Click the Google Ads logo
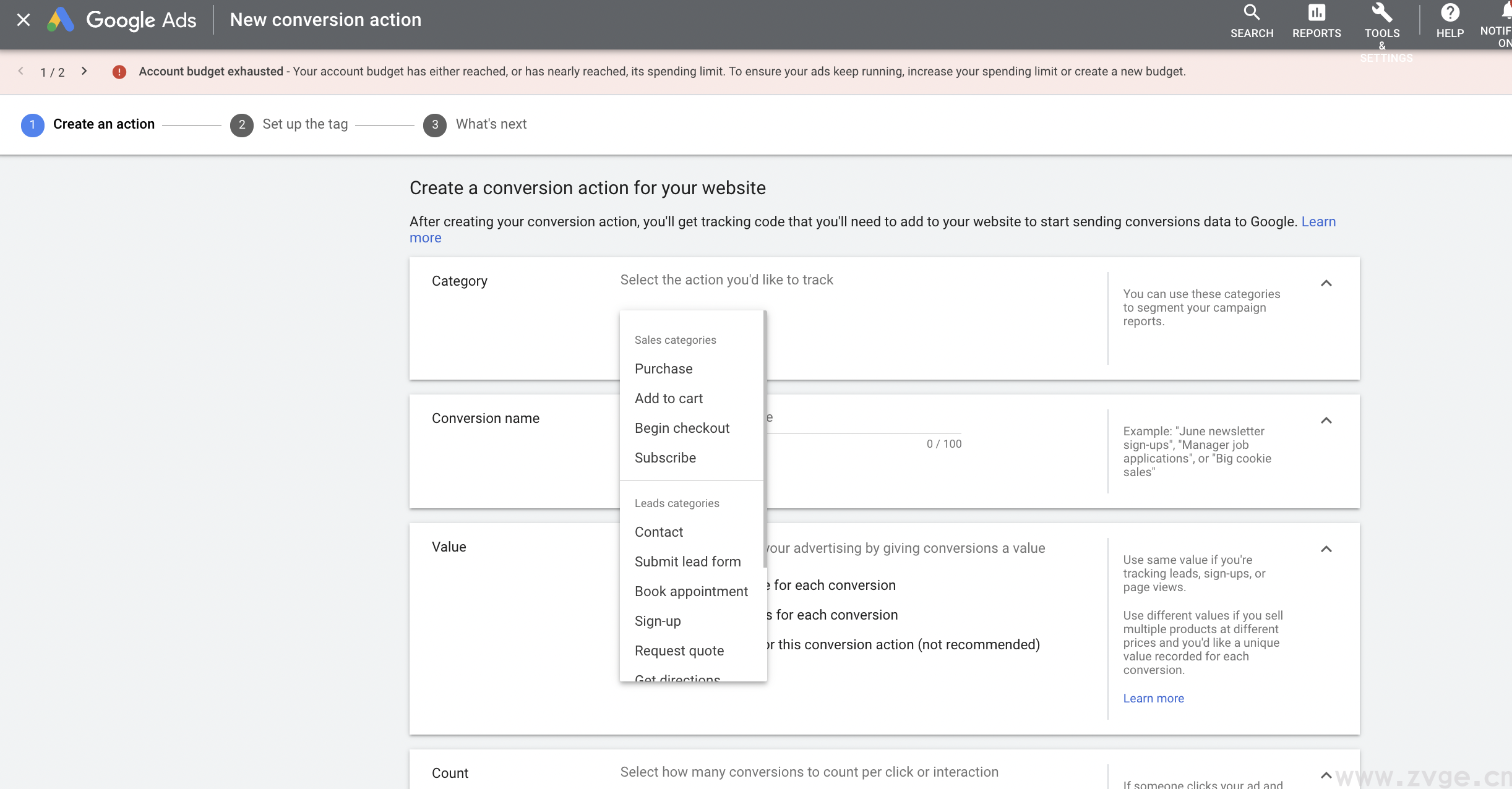This screenshot has width=1512, height=789. pyautogui.click(x=61, y=20)
